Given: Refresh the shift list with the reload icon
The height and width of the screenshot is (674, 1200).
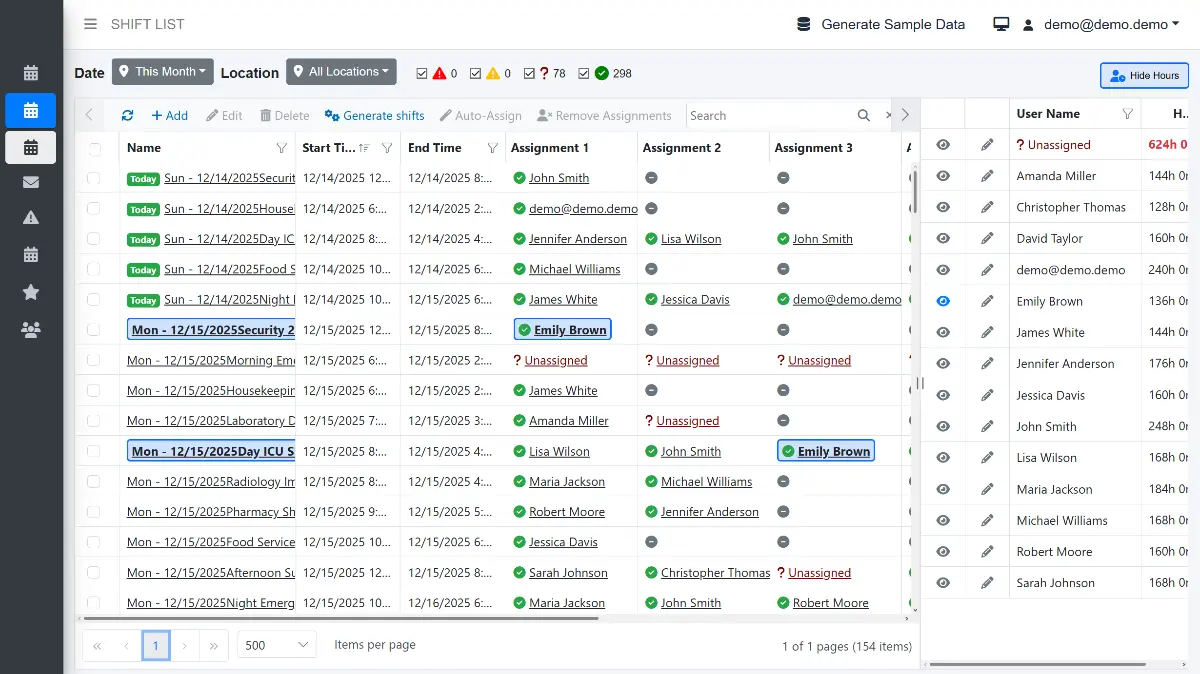Looking at the screenshot, I should point(127,115).
